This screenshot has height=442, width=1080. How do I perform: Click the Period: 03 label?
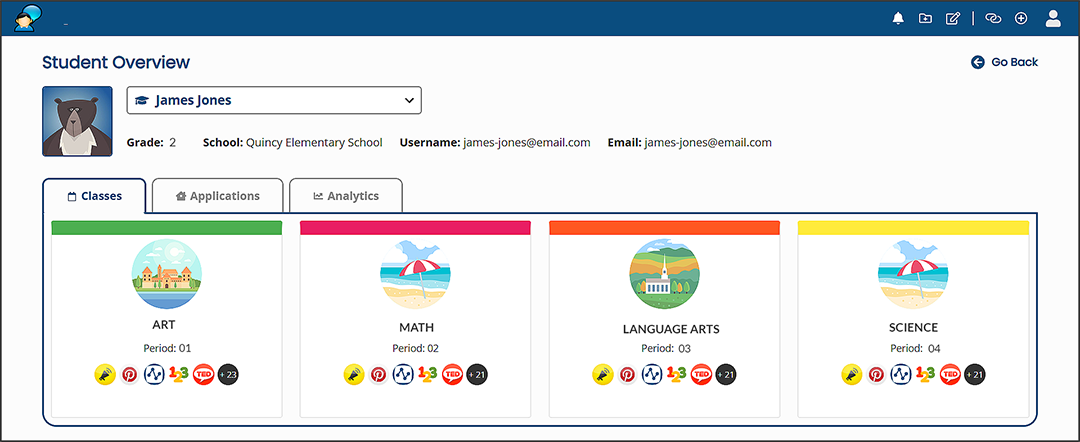[665, 348]
